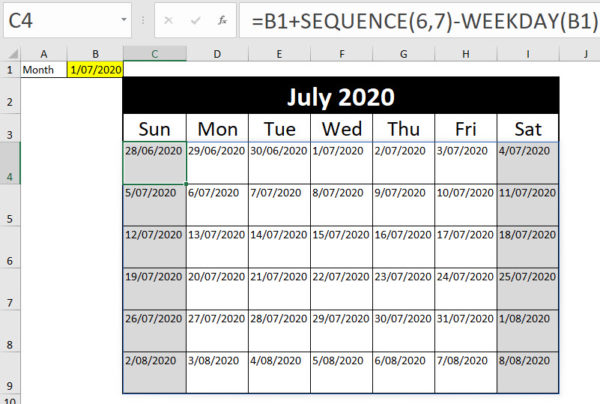Open the Name Box dropdown arrow
The height and width of the screenshot is (404, 600).
point(124,20)
